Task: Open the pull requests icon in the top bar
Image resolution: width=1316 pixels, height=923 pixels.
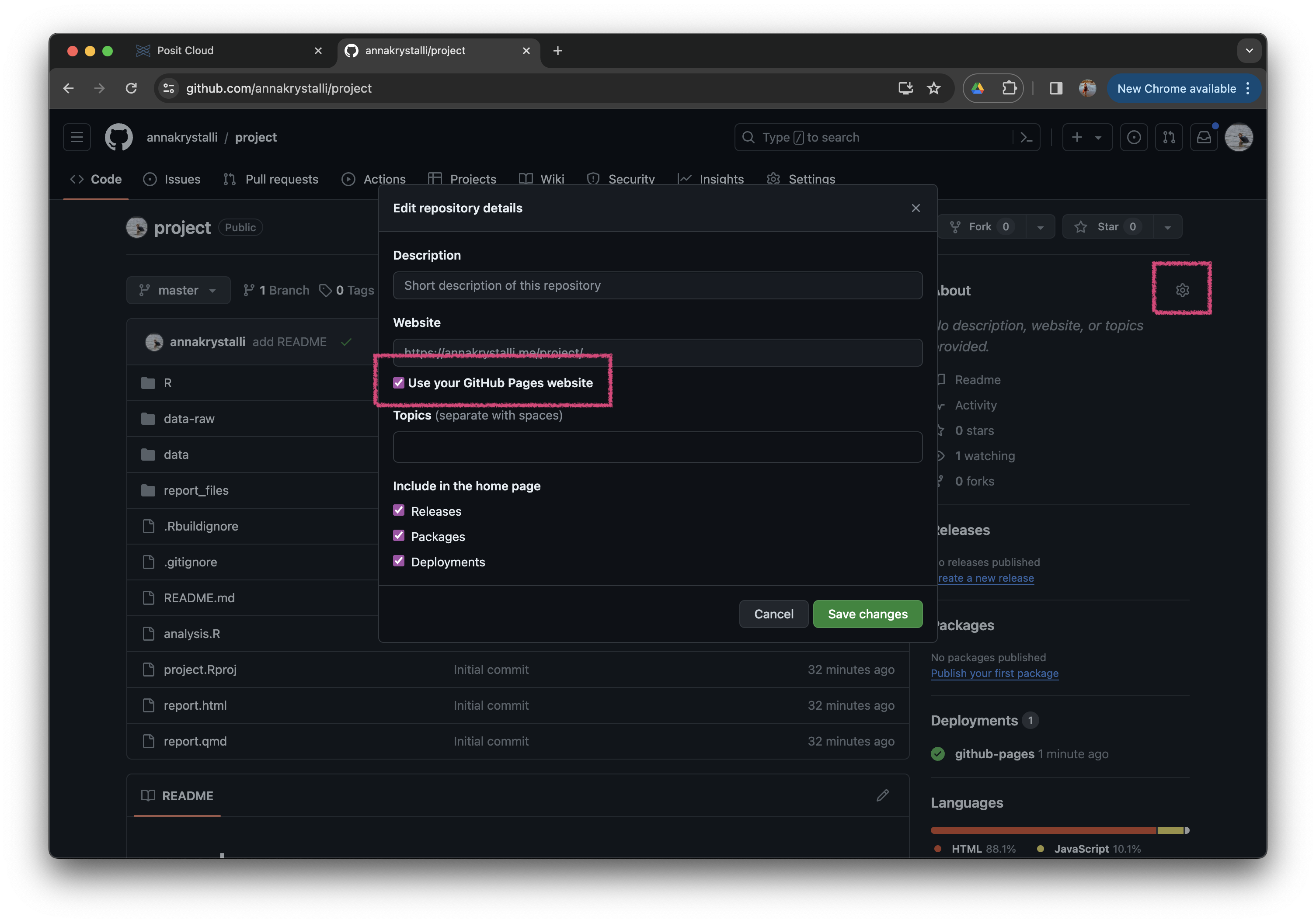Action: click(x=1169, y=138)
